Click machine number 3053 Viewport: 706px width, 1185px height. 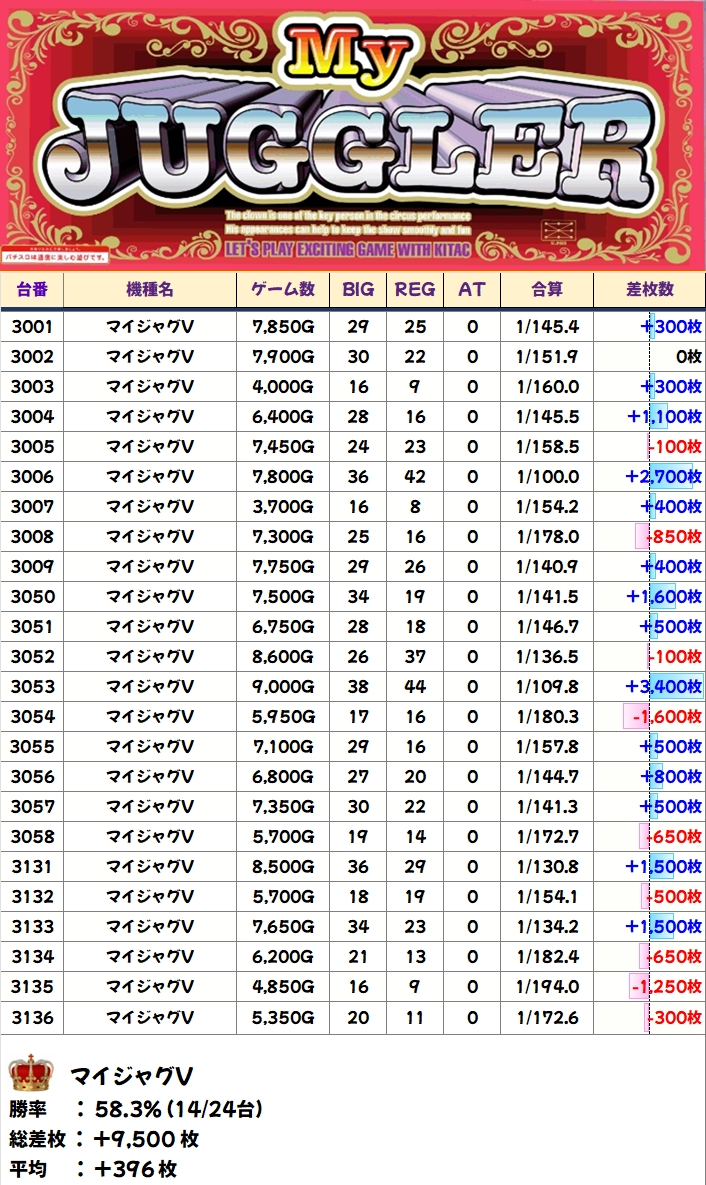[x=32, y=687]
